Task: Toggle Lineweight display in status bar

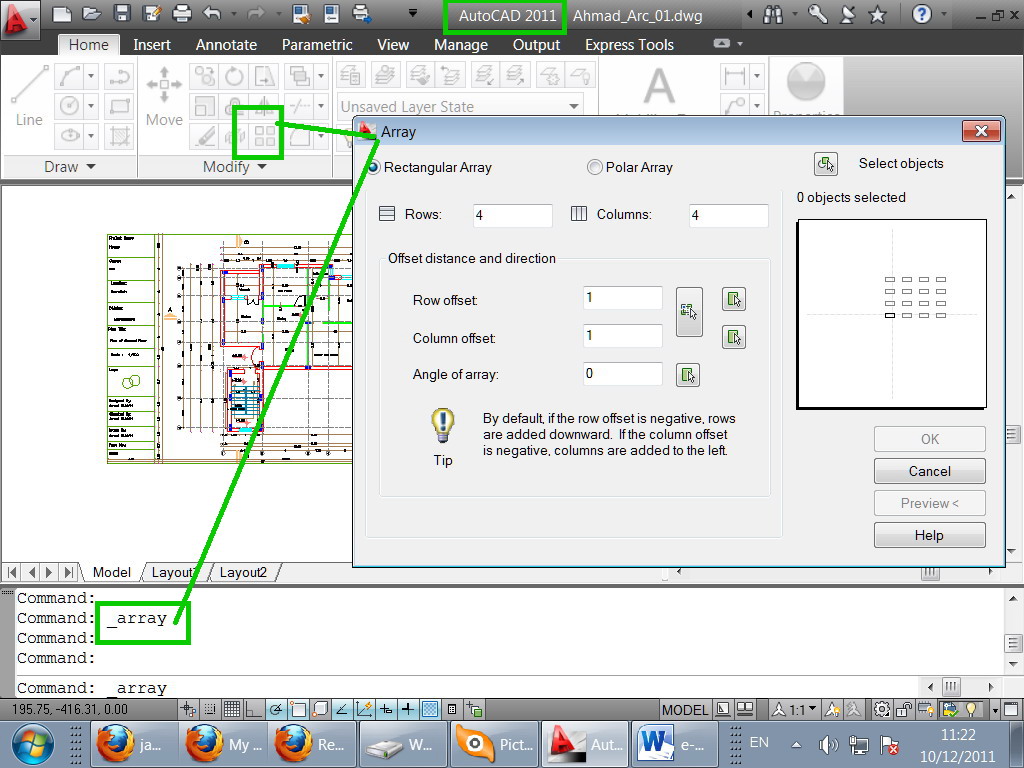Action: [408, 709]
